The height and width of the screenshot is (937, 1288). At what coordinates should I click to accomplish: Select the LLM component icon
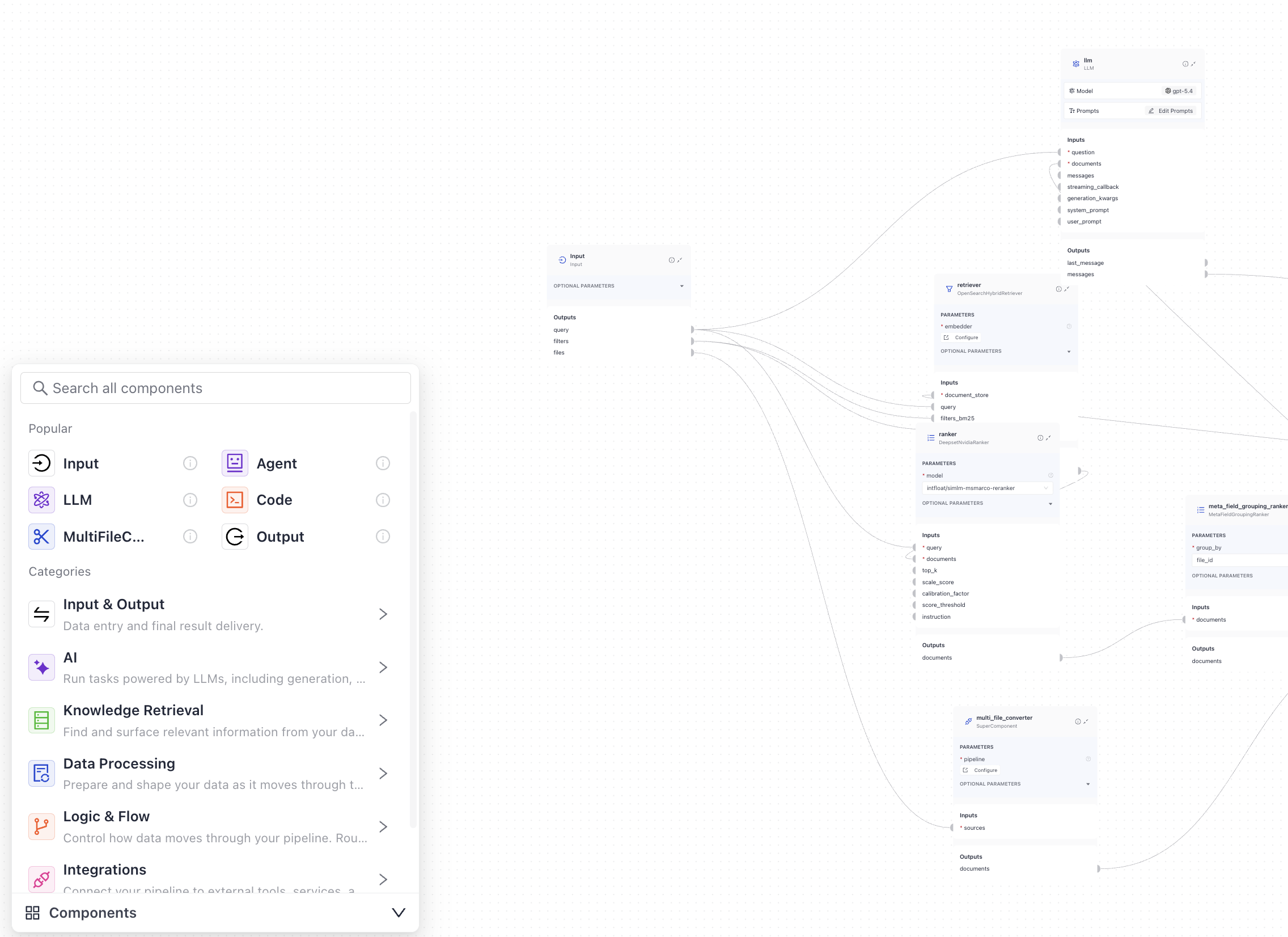tap(41, 500)
